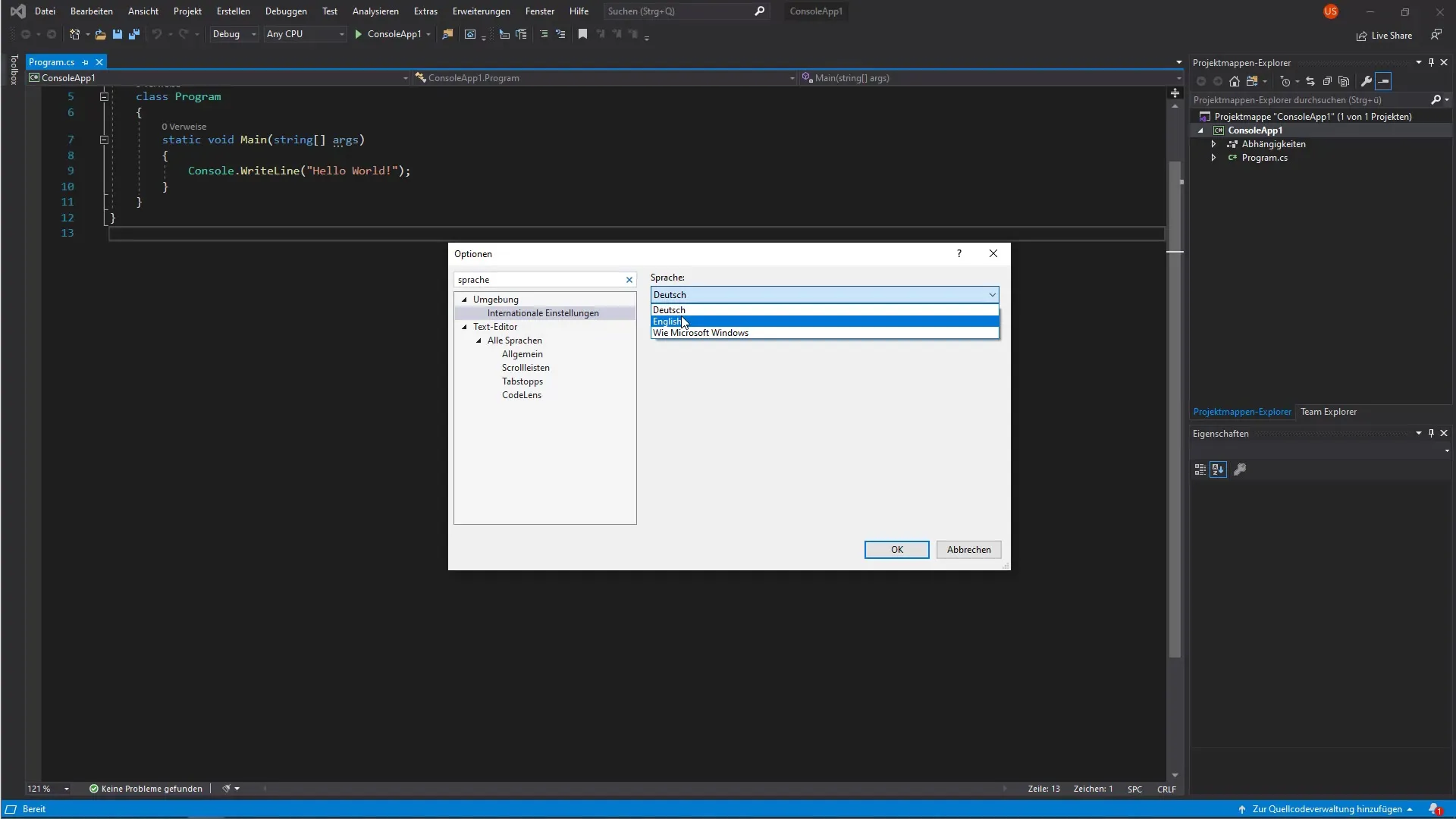Click search magnifier in Projektmappen-Explorer
This screenshot has width=1456, height=819.
[x=1436, y=99]
